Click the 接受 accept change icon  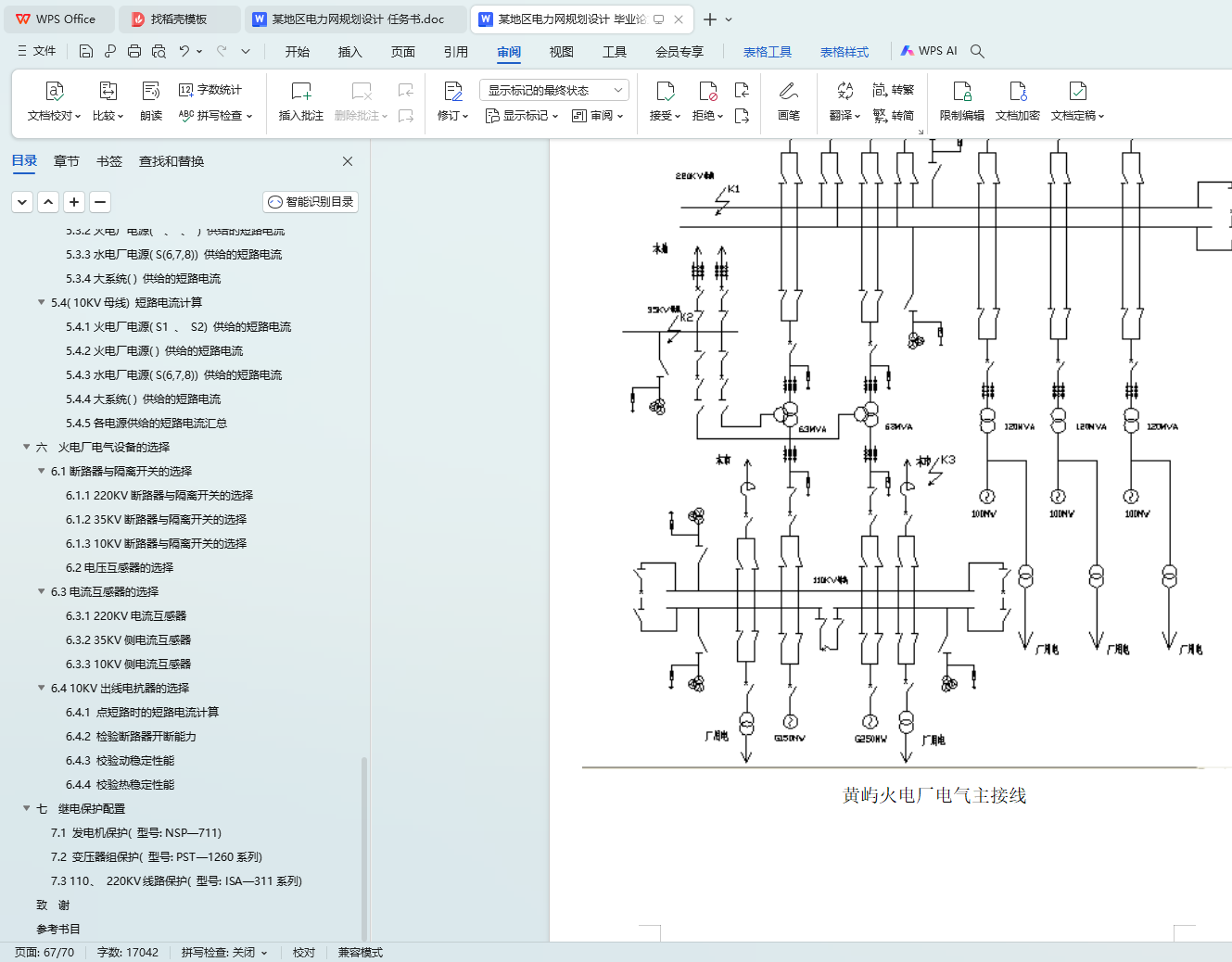[665, 91]
